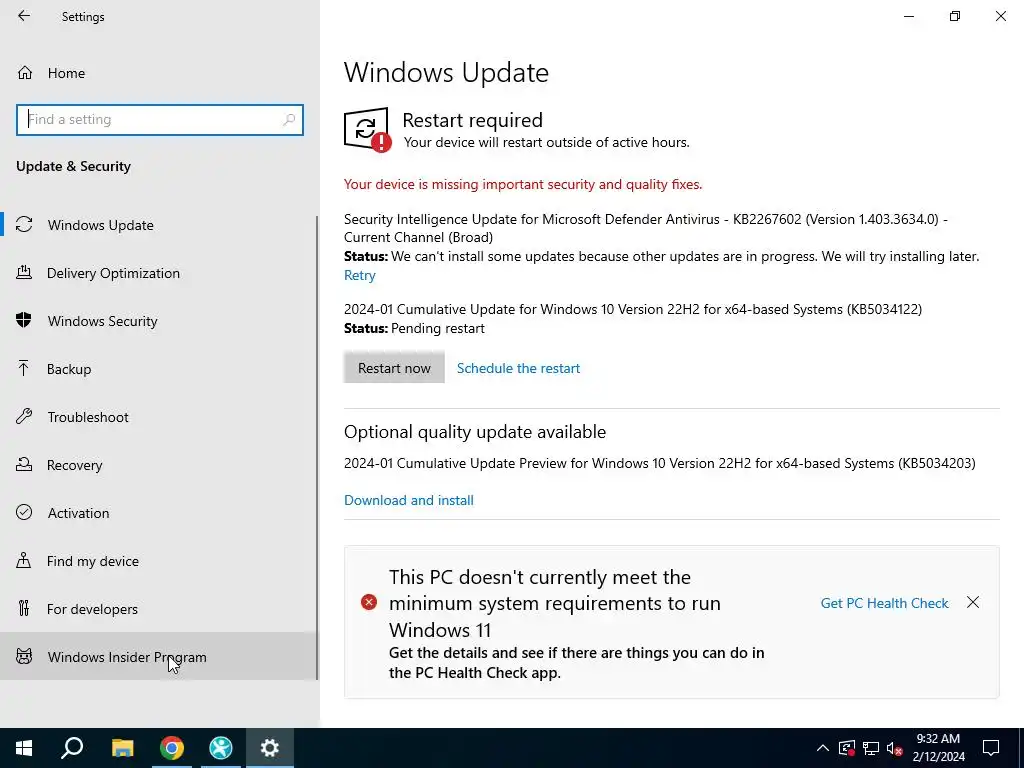Click the KB2267602 Security Intelligence Update text
Image resolution: width=1024 pixels, height=768 pixels.
646,228
